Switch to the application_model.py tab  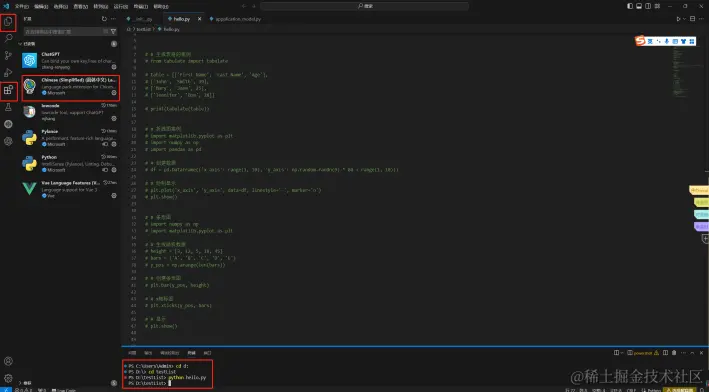236,19
